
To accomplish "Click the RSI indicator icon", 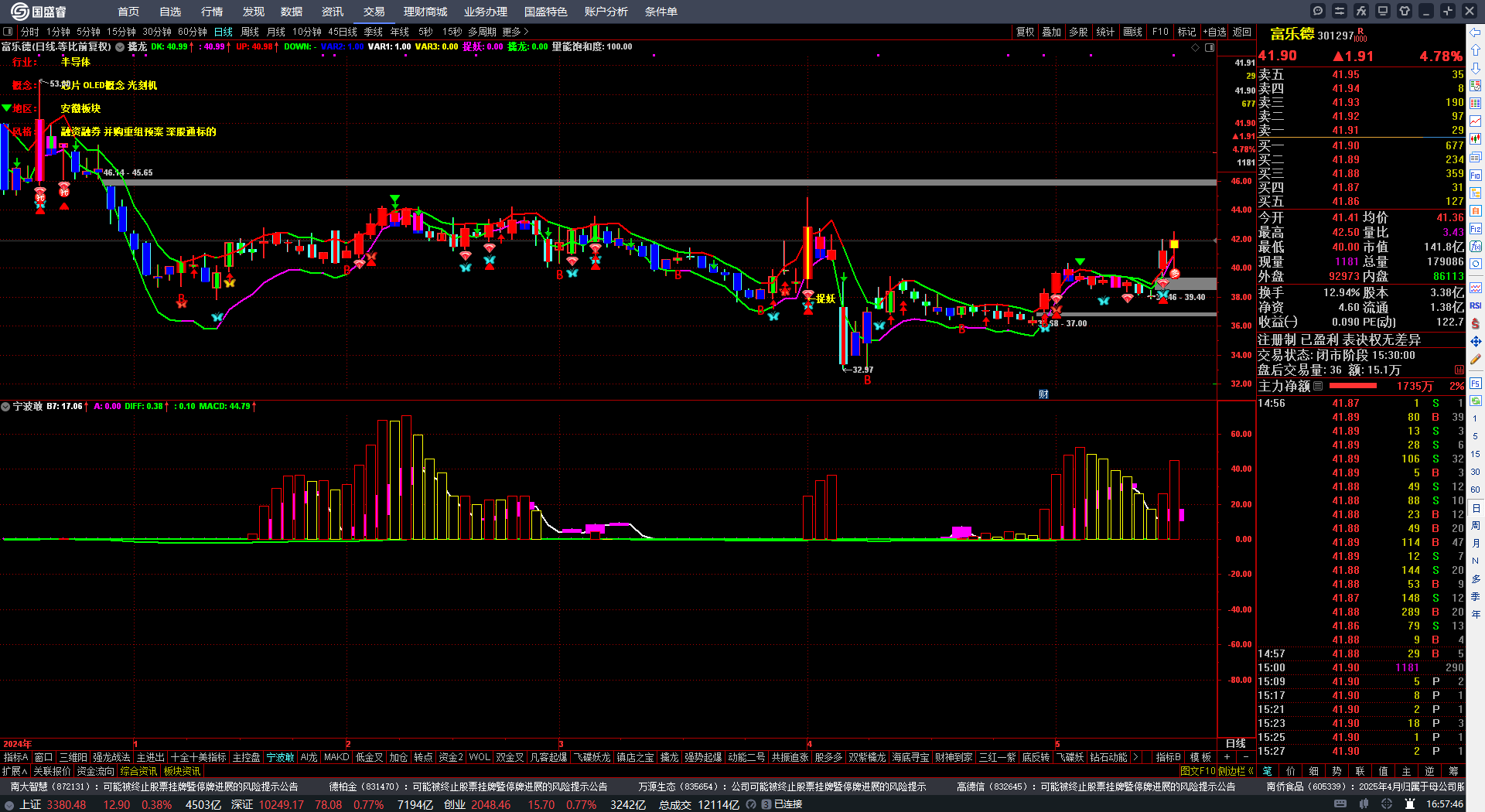I will [1476, 305].
